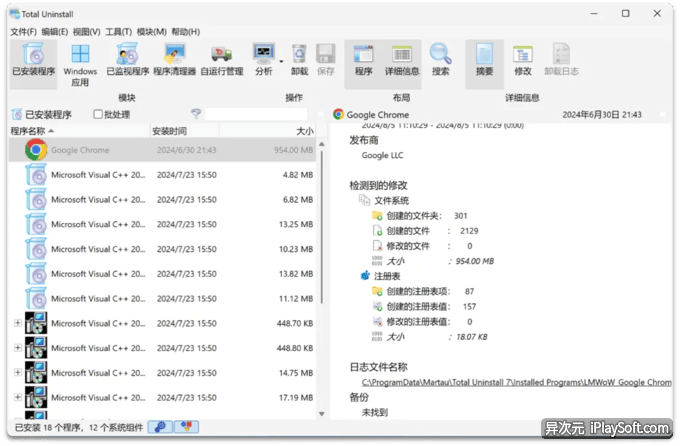Viewport: 680px width, 446px height.
Task: Click the 创建的注册表值 entry
Action: [424, 306]
